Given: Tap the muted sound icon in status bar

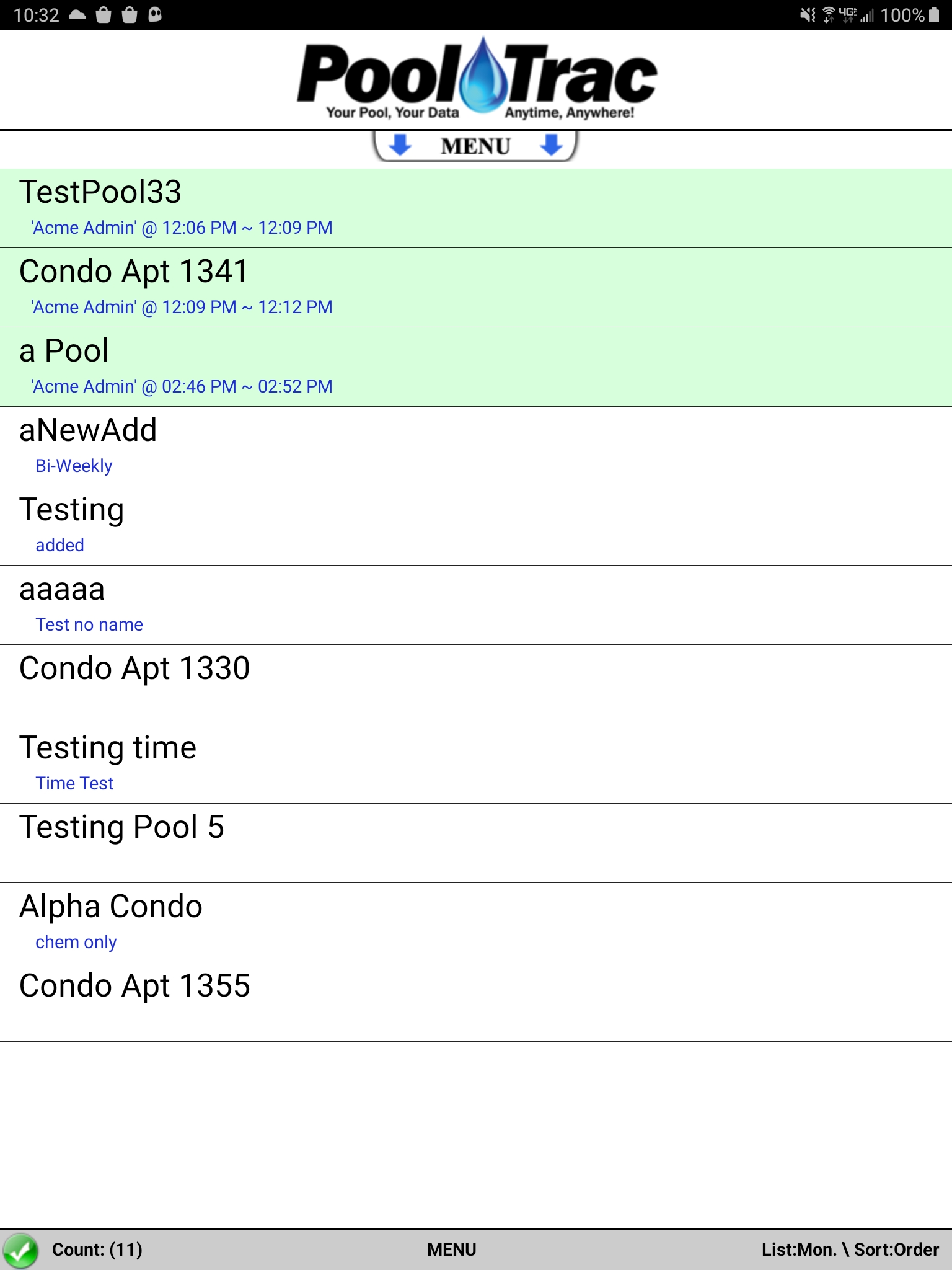Looking at the screenshot, I should pyautogui.click(x=808, y=15).
